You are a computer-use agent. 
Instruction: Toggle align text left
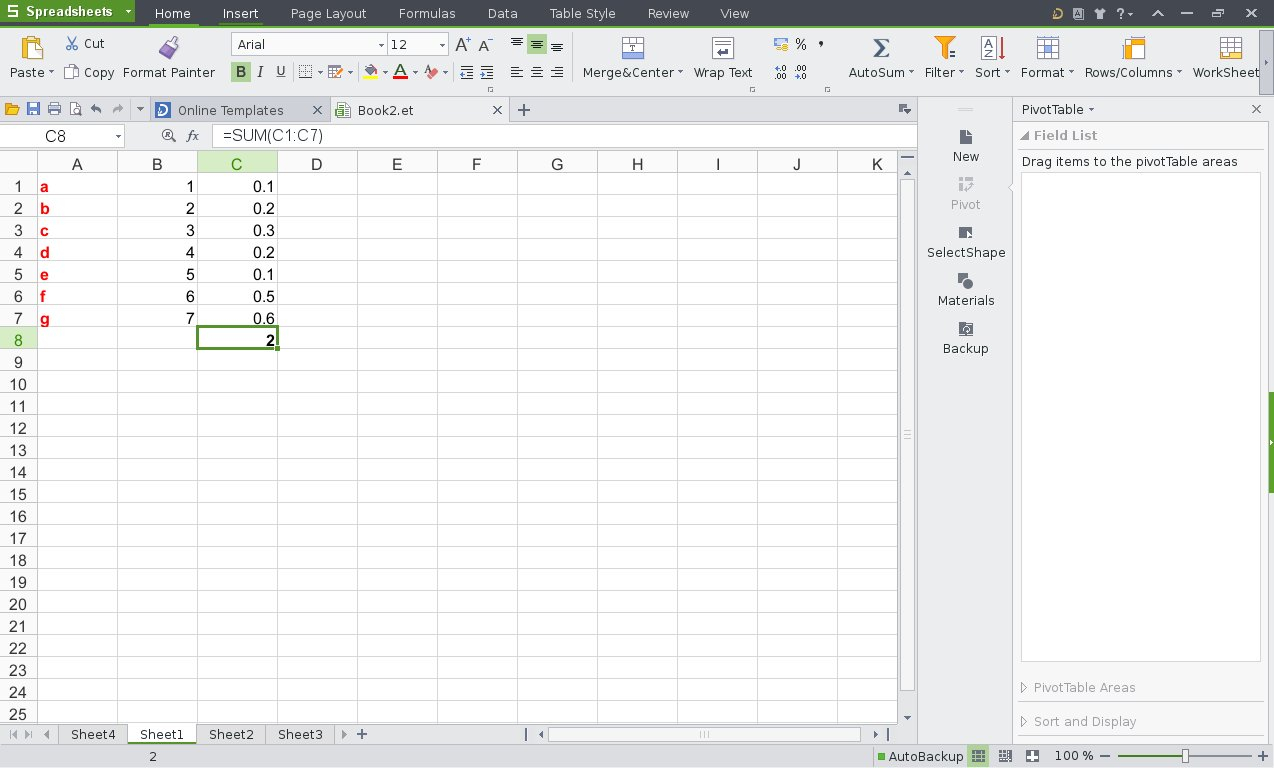click(517, 72)
